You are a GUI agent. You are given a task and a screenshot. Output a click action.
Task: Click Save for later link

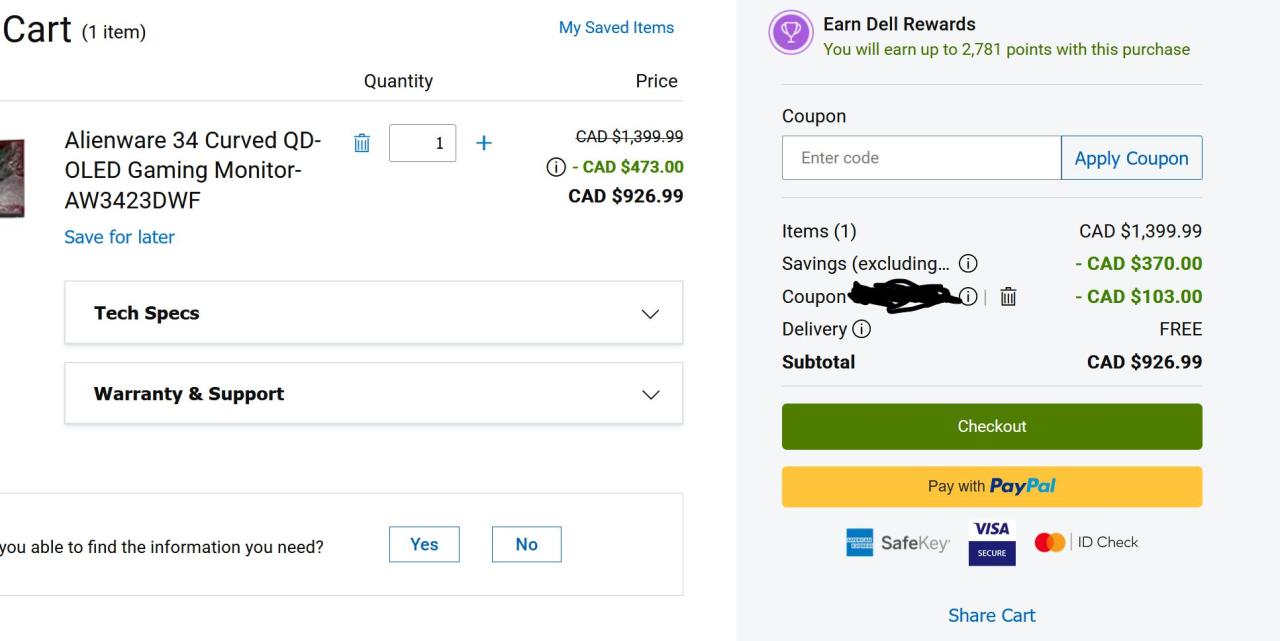[x=119, y=237]
